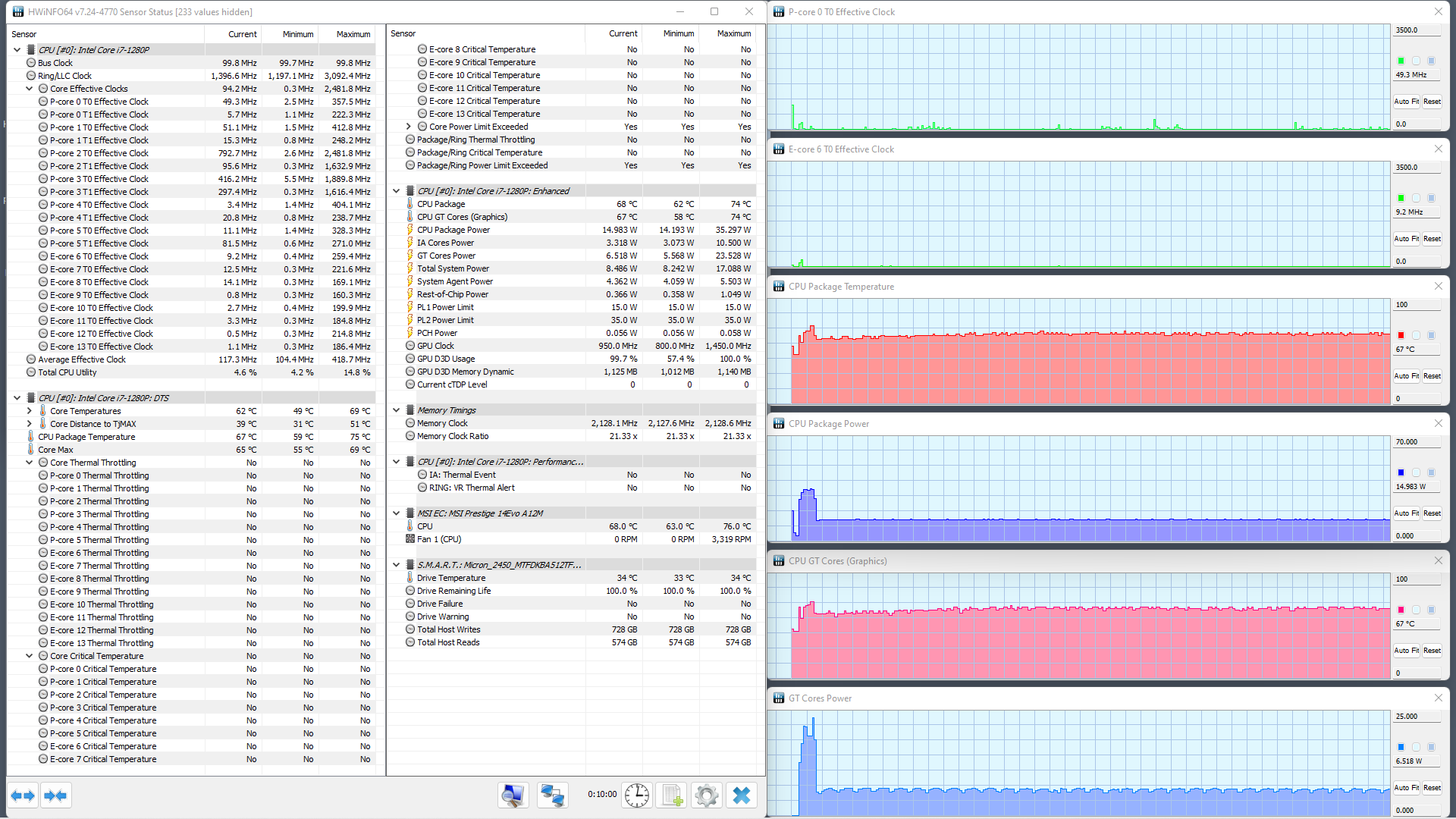Viewport: 1456px width, 819px height.
Task: Click Reset in GT Cores Power graph
Action: (1432, 788)
